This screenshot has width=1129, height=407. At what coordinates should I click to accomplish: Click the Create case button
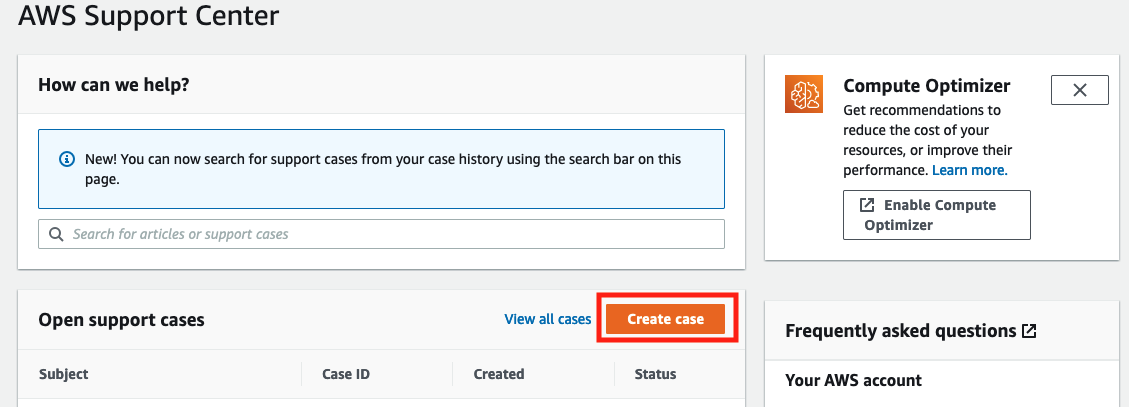click(x=665, y=318)
